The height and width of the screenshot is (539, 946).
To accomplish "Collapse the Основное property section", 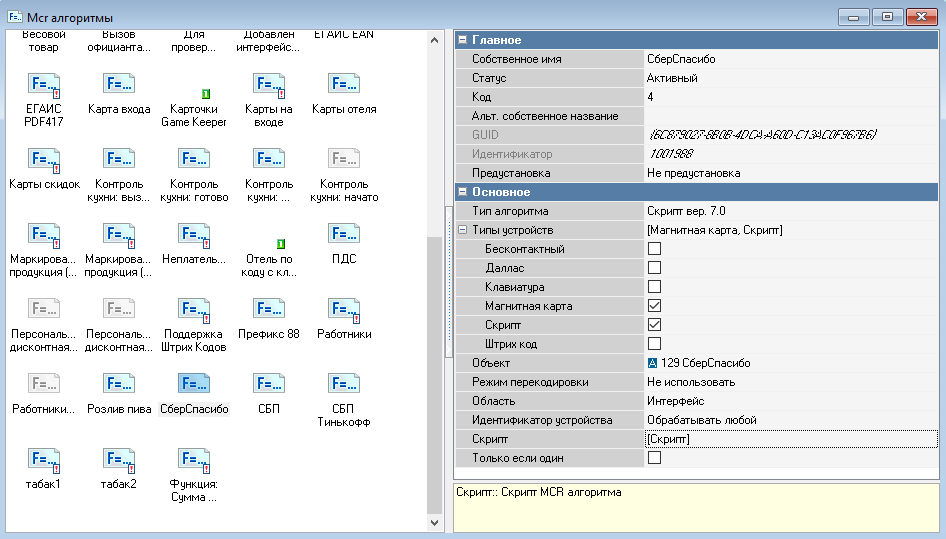I will (x=463, y=192).
